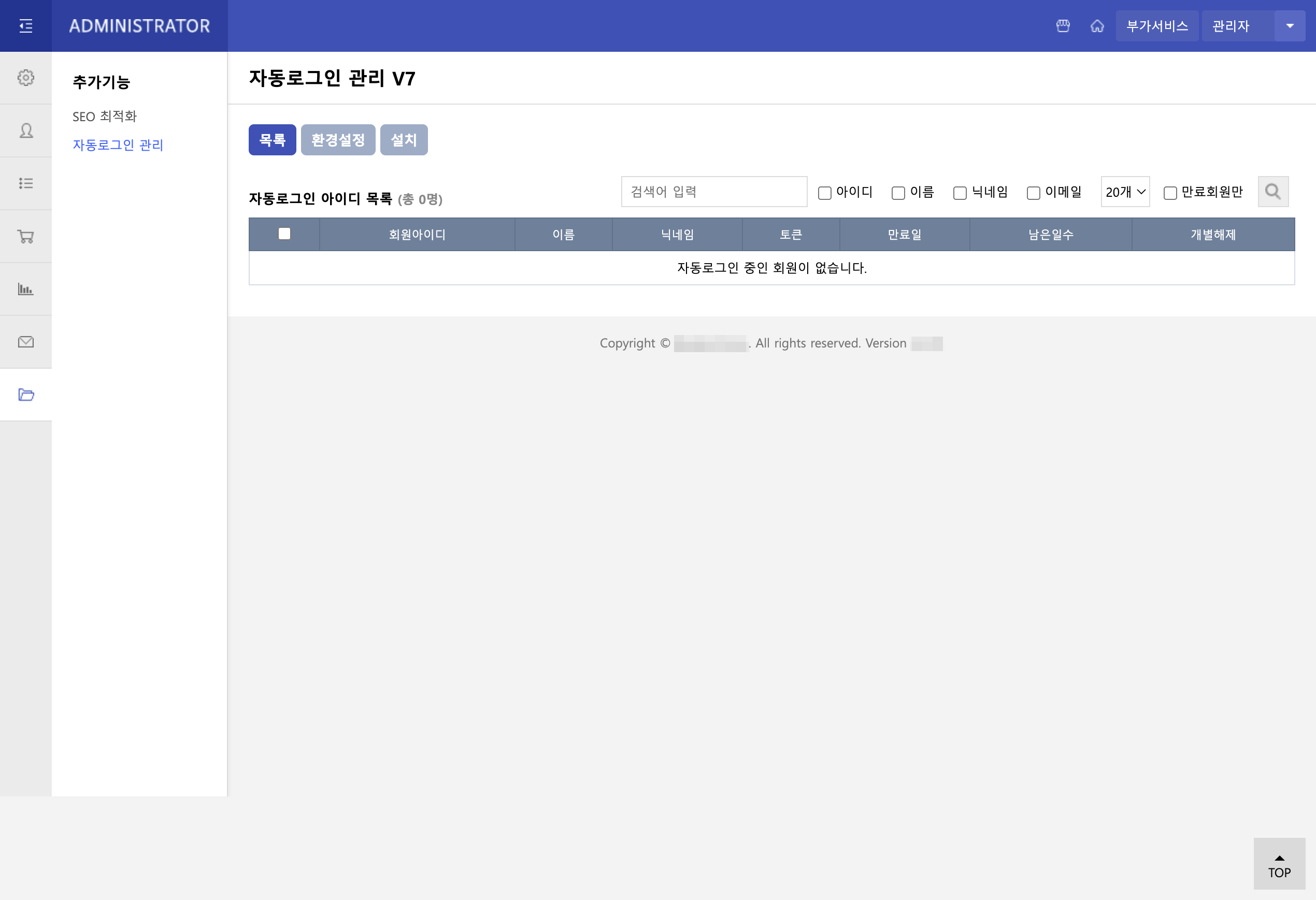Image resolution: width=1316 pixels, height=900 pixels.
Task: Open the statistics bar chart icon
Action: coord(25,288)
